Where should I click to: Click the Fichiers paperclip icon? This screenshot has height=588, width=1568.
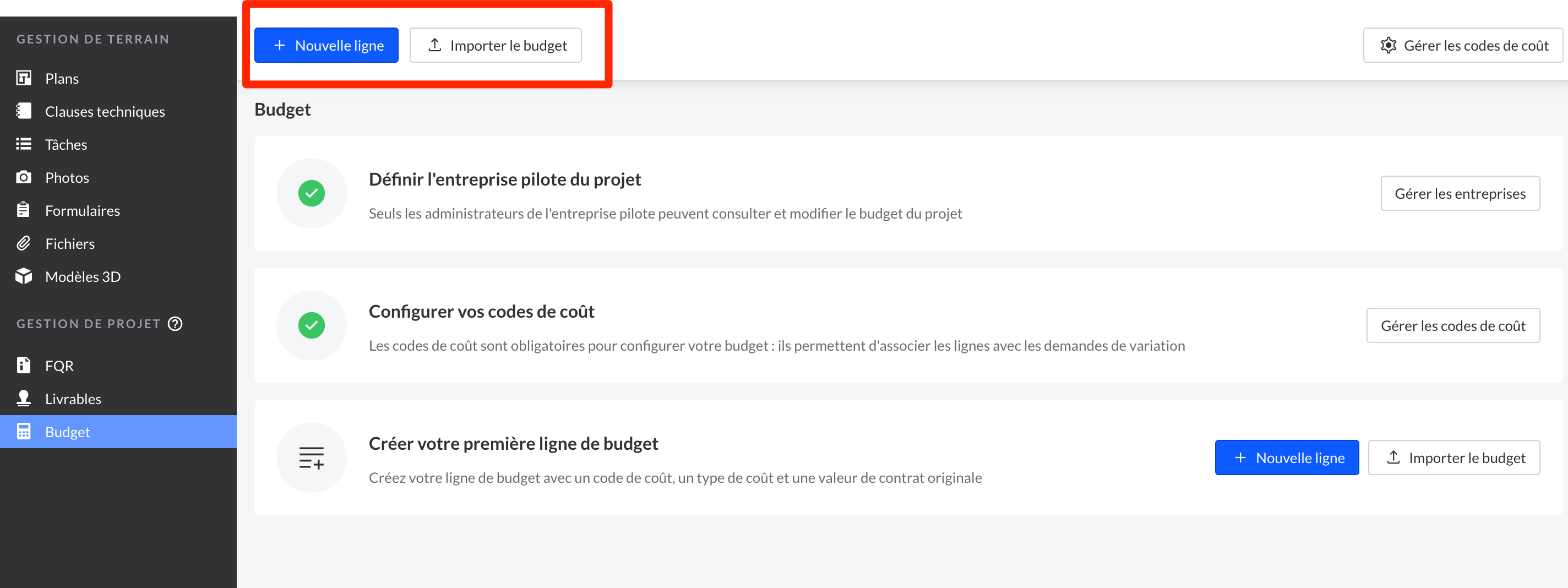pos(24,243)
